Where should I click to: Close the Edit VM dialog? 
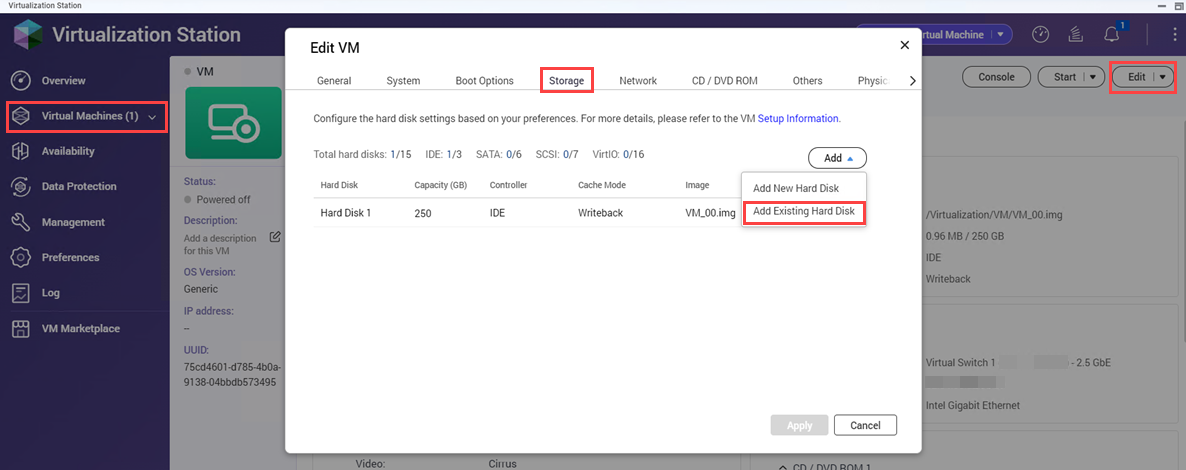(905, 45)
